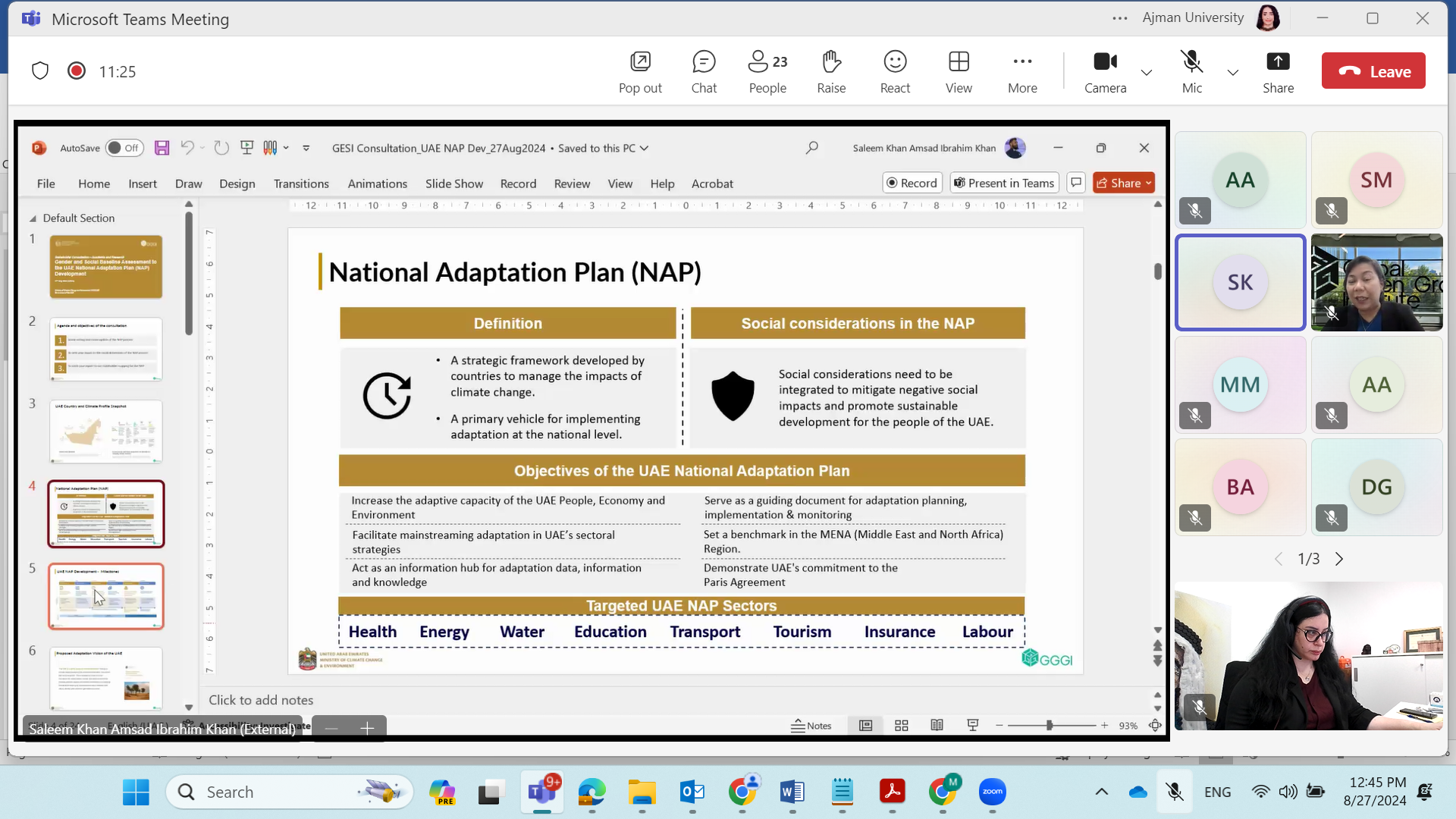Expand Camera options dropdown arrow
This screenshot has height=819, width=1456.
pos(1146,73)
